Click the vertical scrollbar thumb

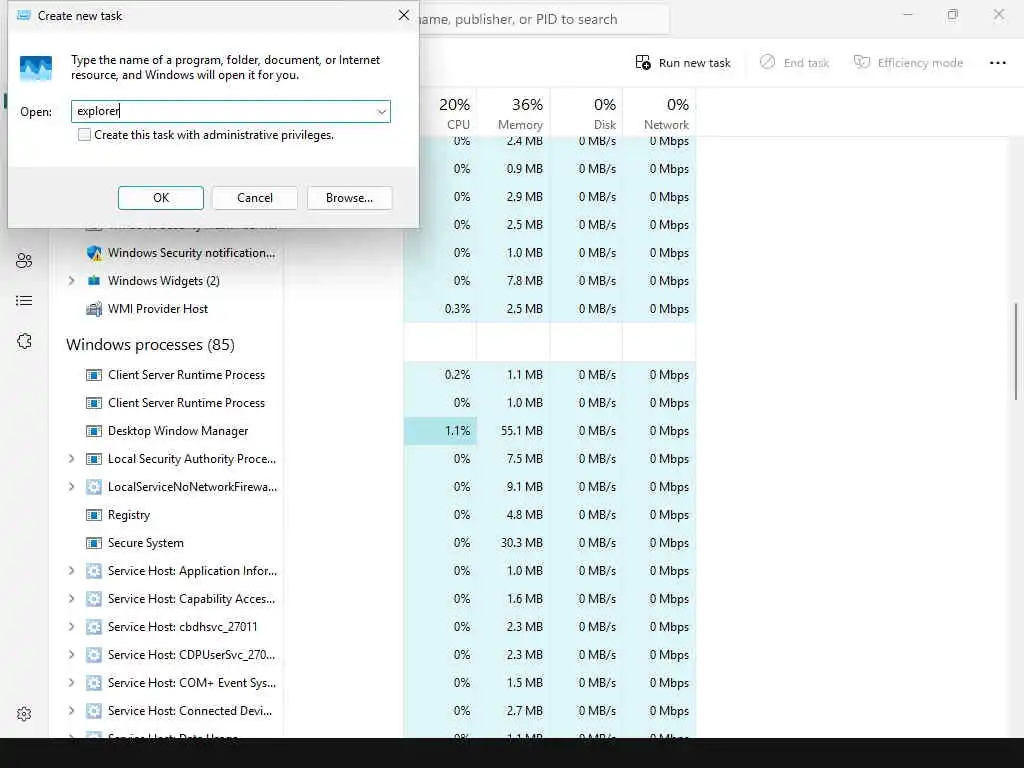pos(1016,351)
